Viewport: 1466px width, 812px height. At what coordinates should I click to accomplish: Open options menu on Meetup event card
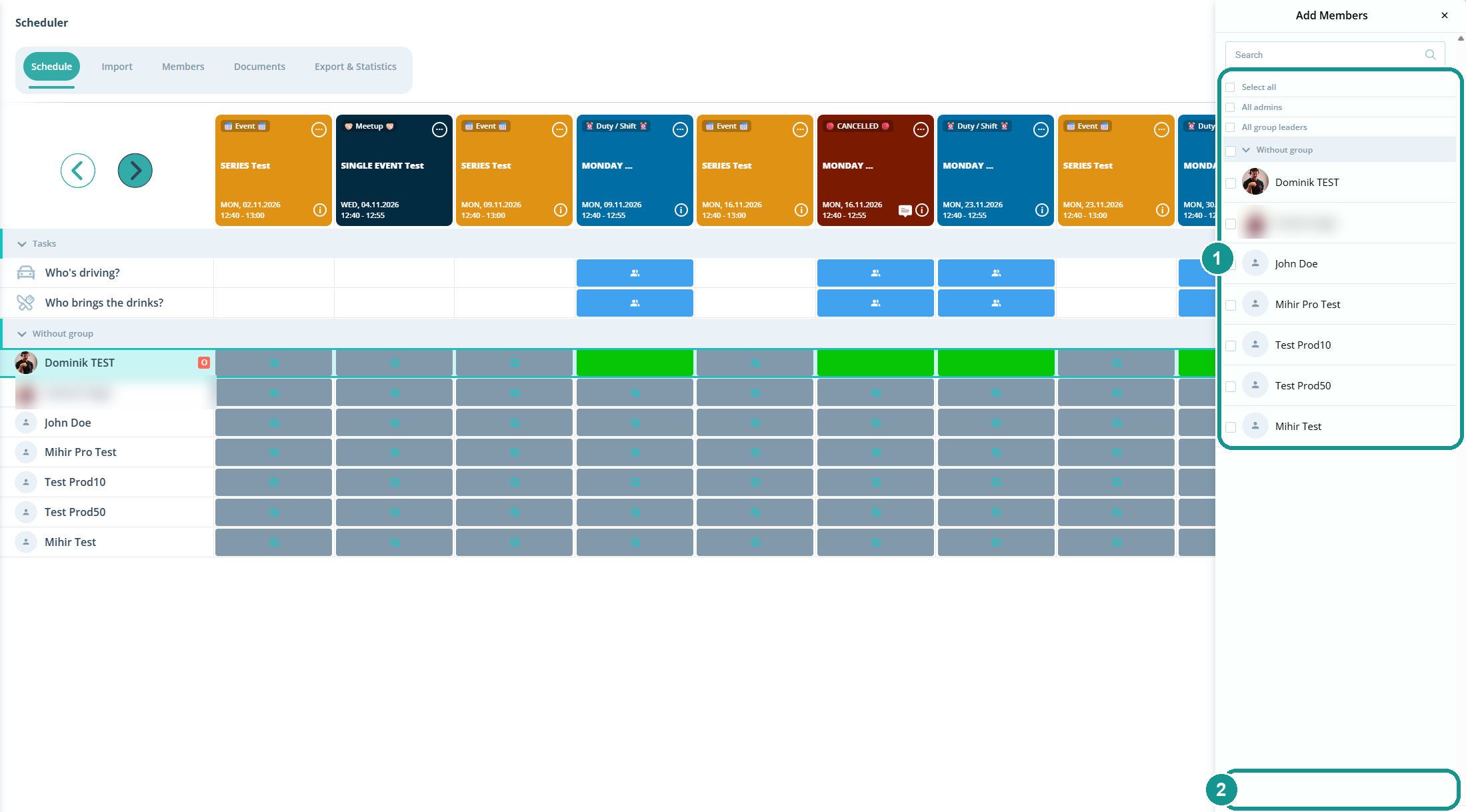pyautogui.click(x=439, y=130)
